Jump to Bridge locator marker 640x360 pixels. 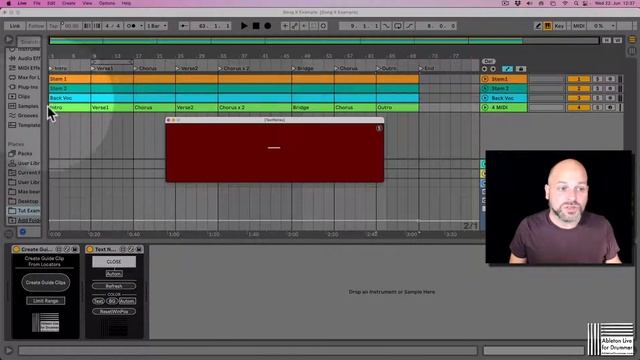coord(303,68)
